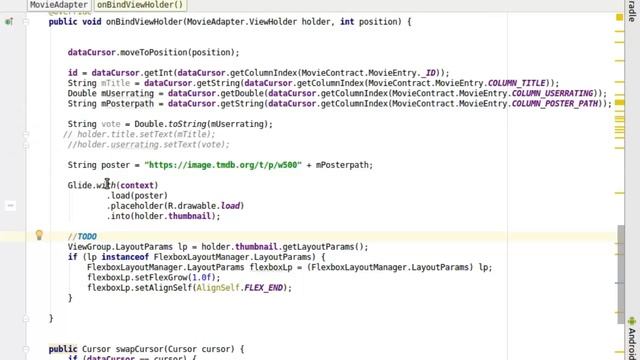Click the green Android icon on right strip
The image size is (640, 360).
[632, 321]
